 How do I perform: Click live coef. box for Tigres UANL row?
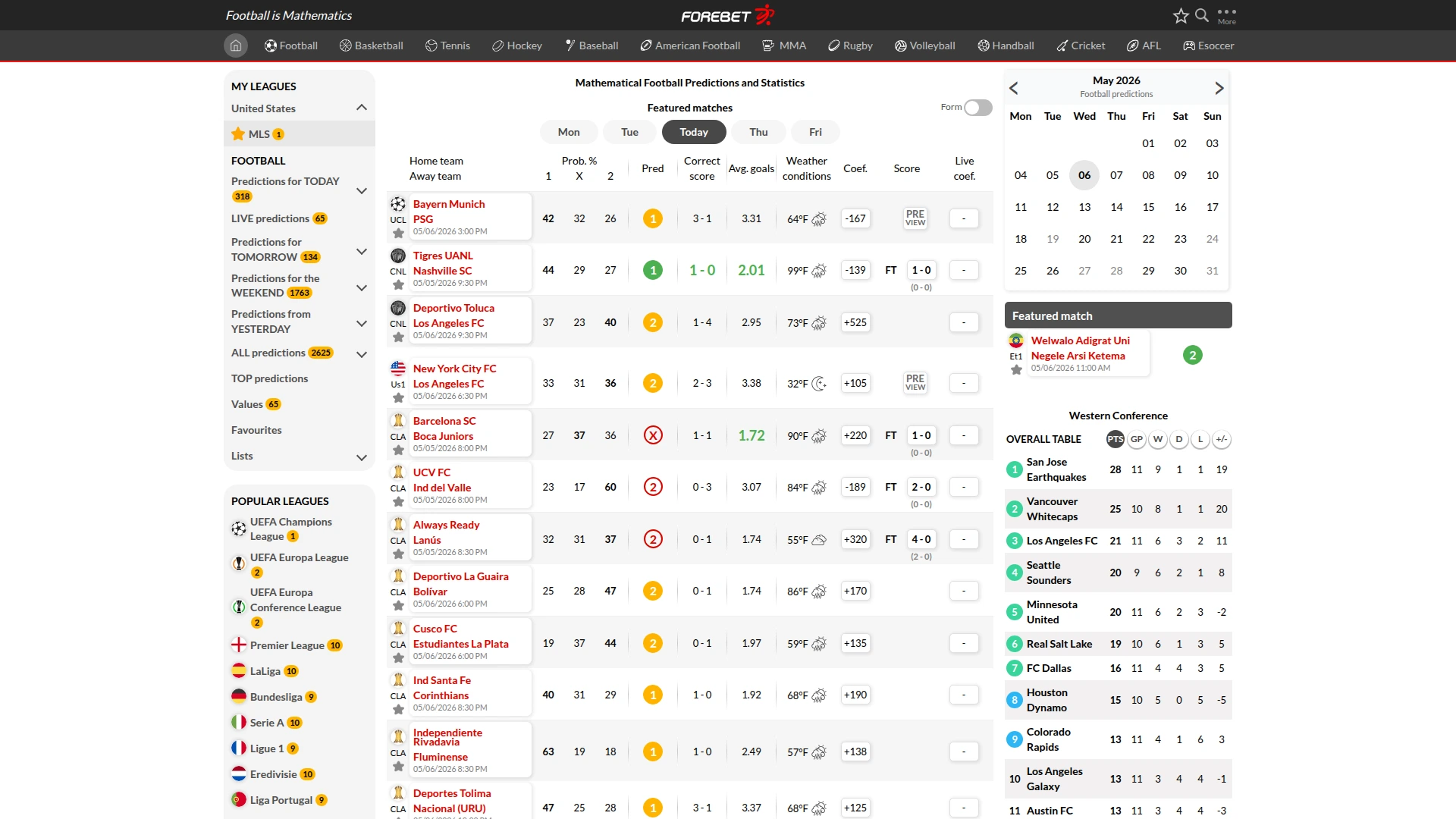[x=964, y=270]
